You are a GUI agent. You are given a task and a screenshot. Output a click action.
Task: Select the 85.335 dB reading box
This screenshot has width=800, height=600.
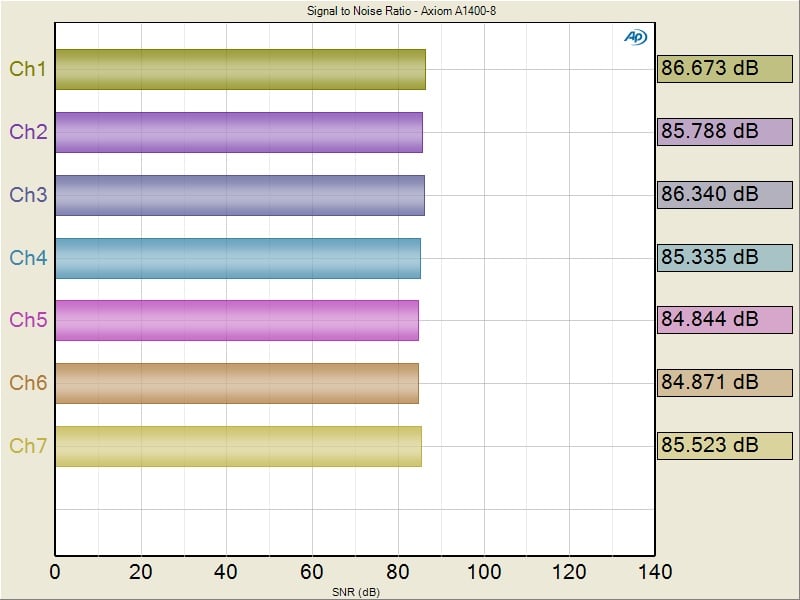[x=724, y=258]
